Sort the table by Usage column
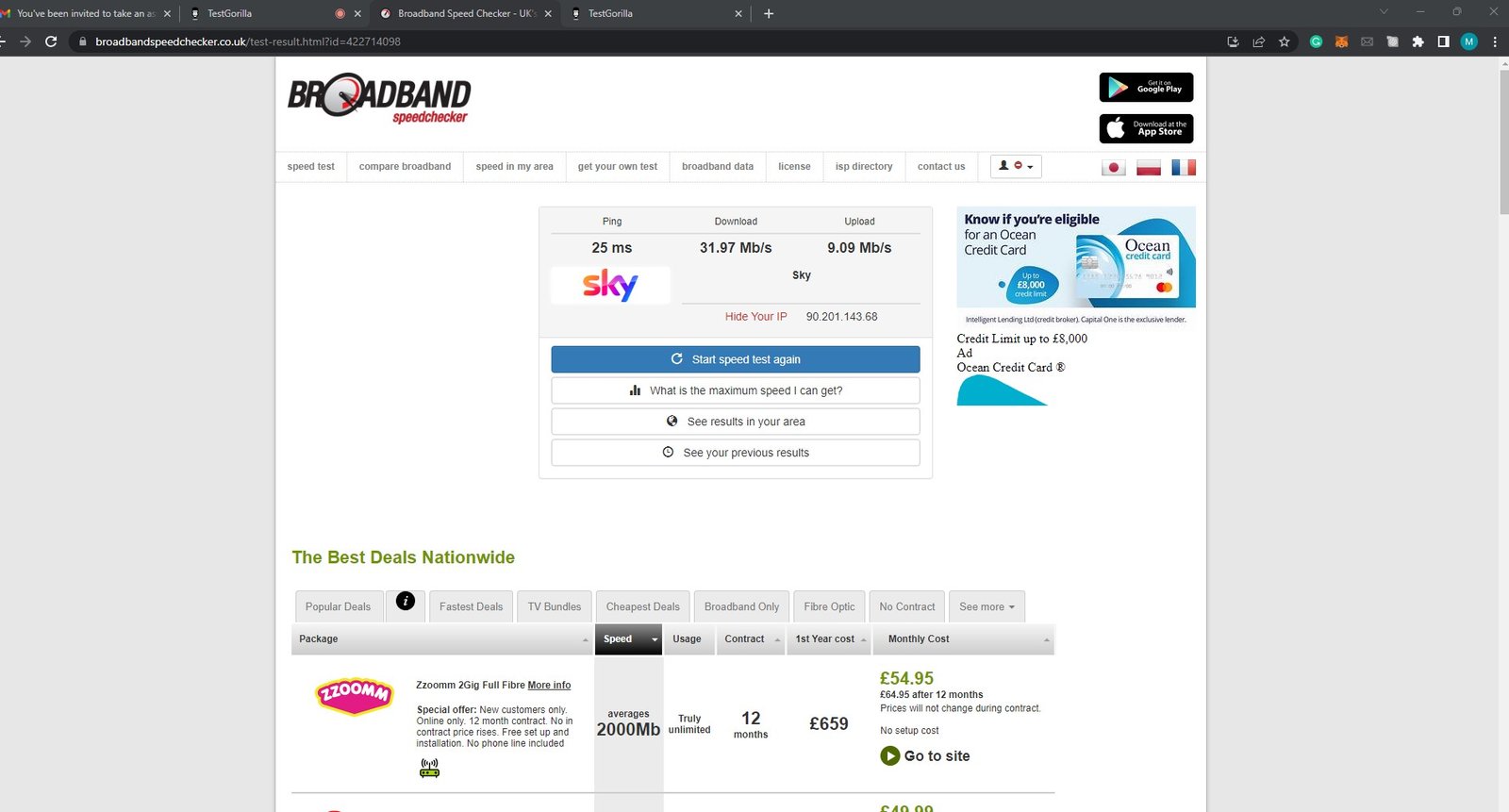The width and height of the screenshot is (1509, 812). pos(688,639)
